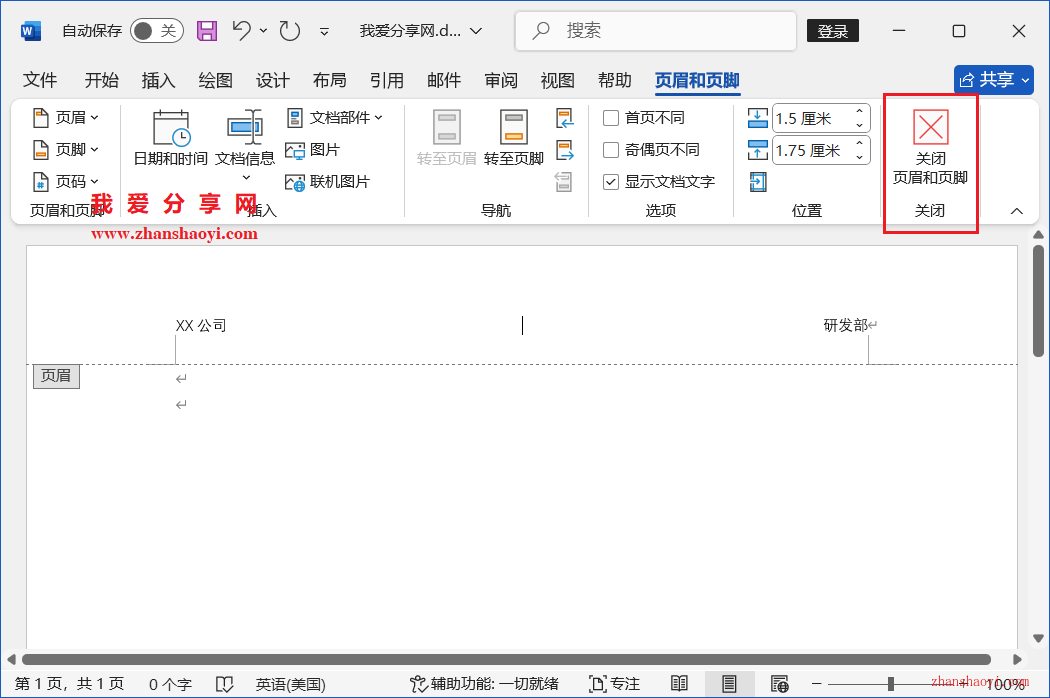Click 关闭页眉和页脚 to close header and footer
Screen dimensions: 1050x698
pyautogui.click(x=930, y=147)
